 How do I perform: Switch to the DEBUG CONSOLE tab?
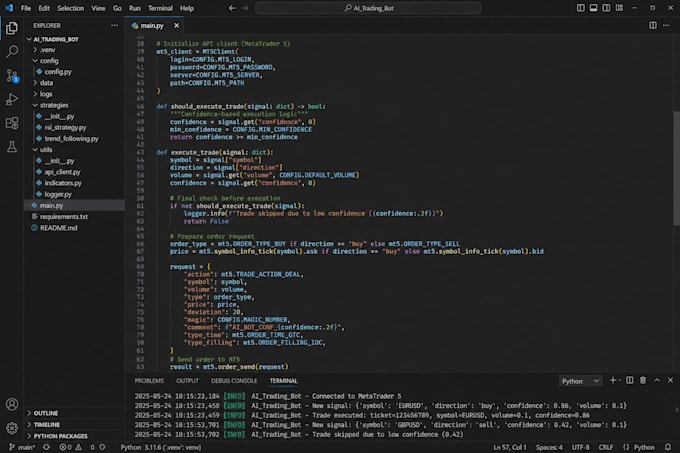(234, 381)
